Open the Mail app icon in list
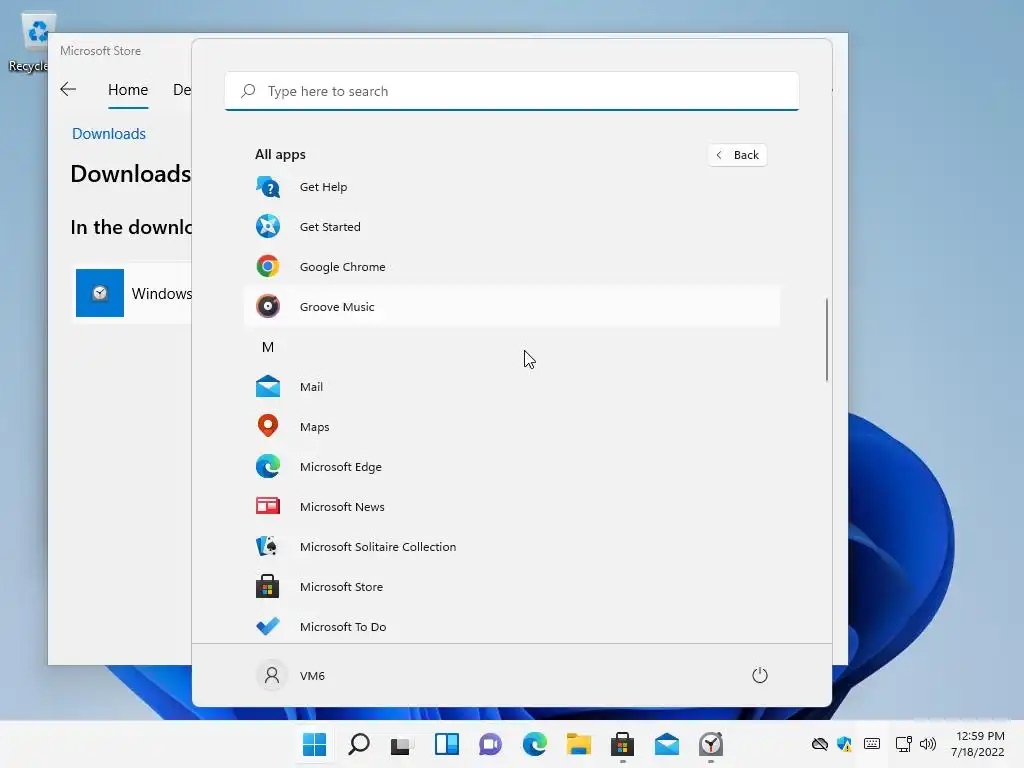This screenshot has width=1024, height=768. point(268,387)
